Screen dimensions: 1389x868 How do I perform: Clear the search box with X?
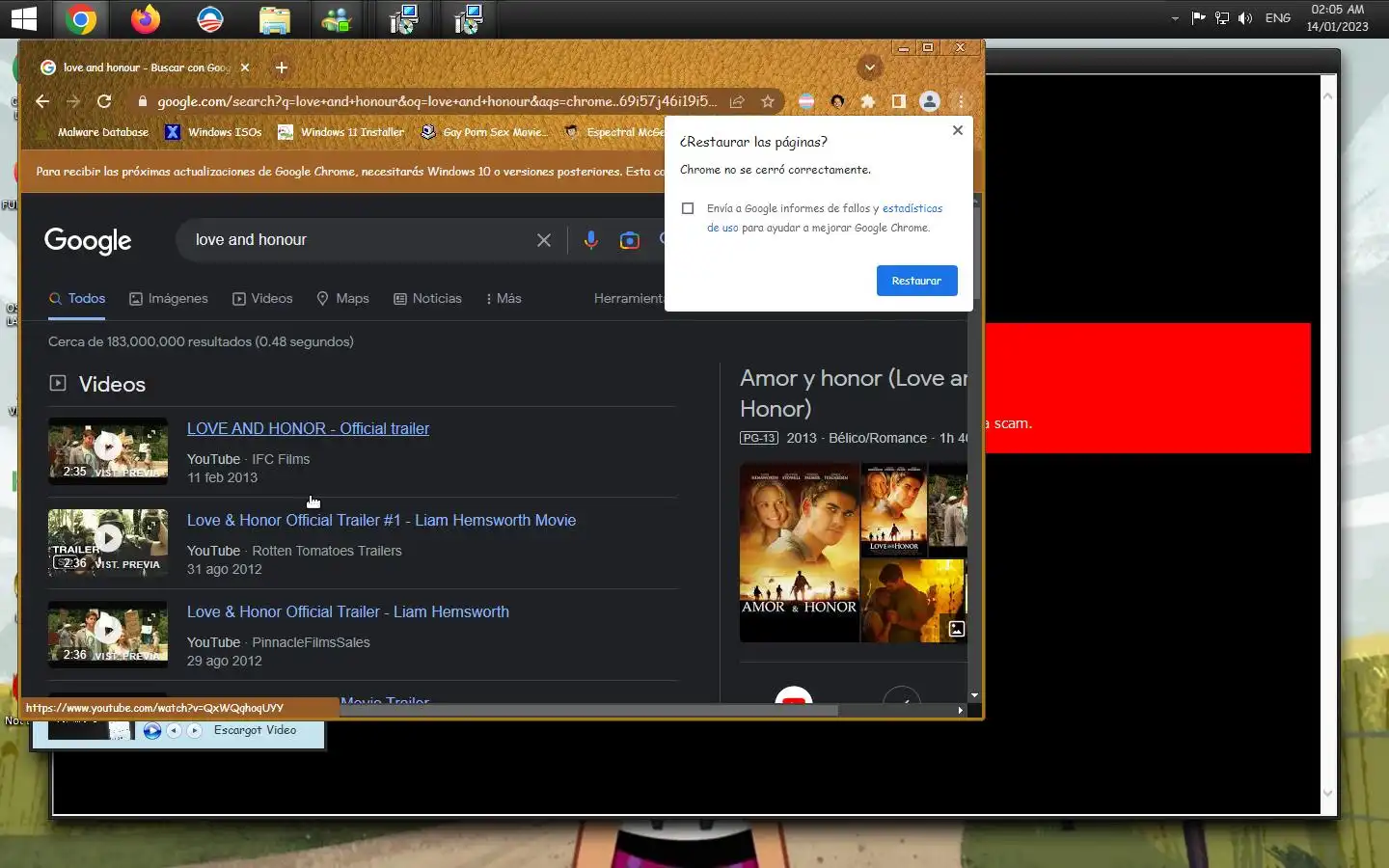tap(544, 240)
